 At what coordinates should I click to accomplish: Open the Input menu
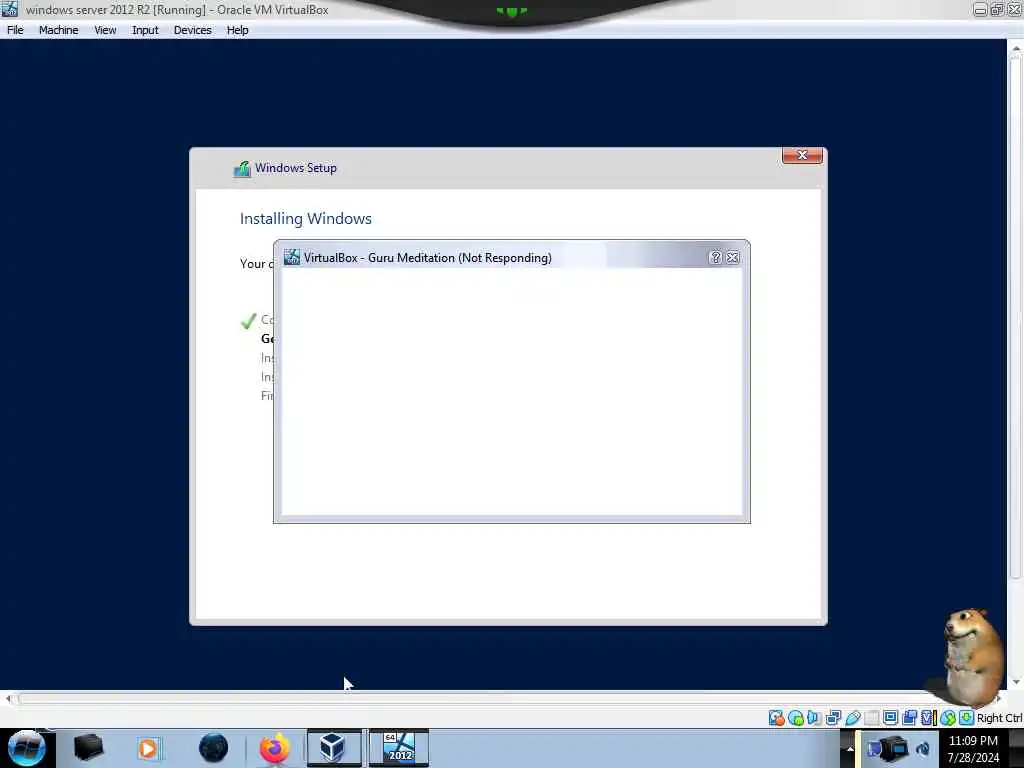(145, 30)
